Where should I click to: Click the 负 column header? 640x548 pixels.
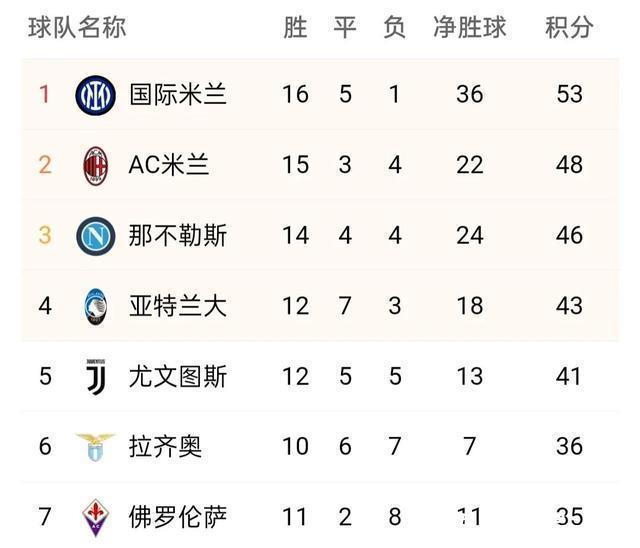394,27
